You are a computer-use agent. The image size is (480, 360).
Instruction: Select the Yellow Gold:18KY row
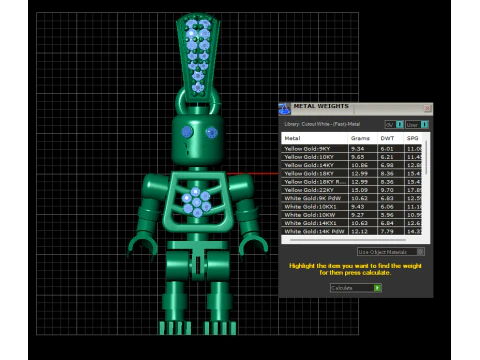[x=352, y=173]
